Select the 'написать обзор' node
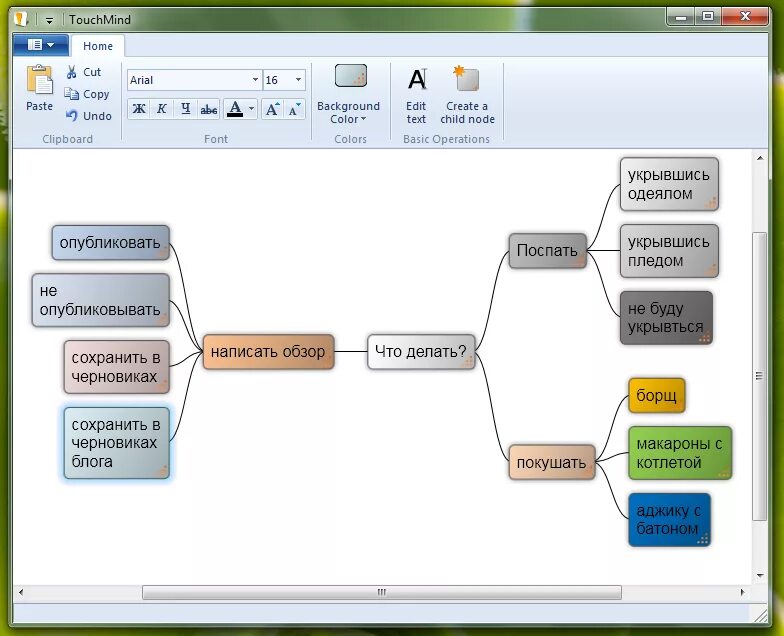The height and width of the screenshot is (636, 784). 268,351
